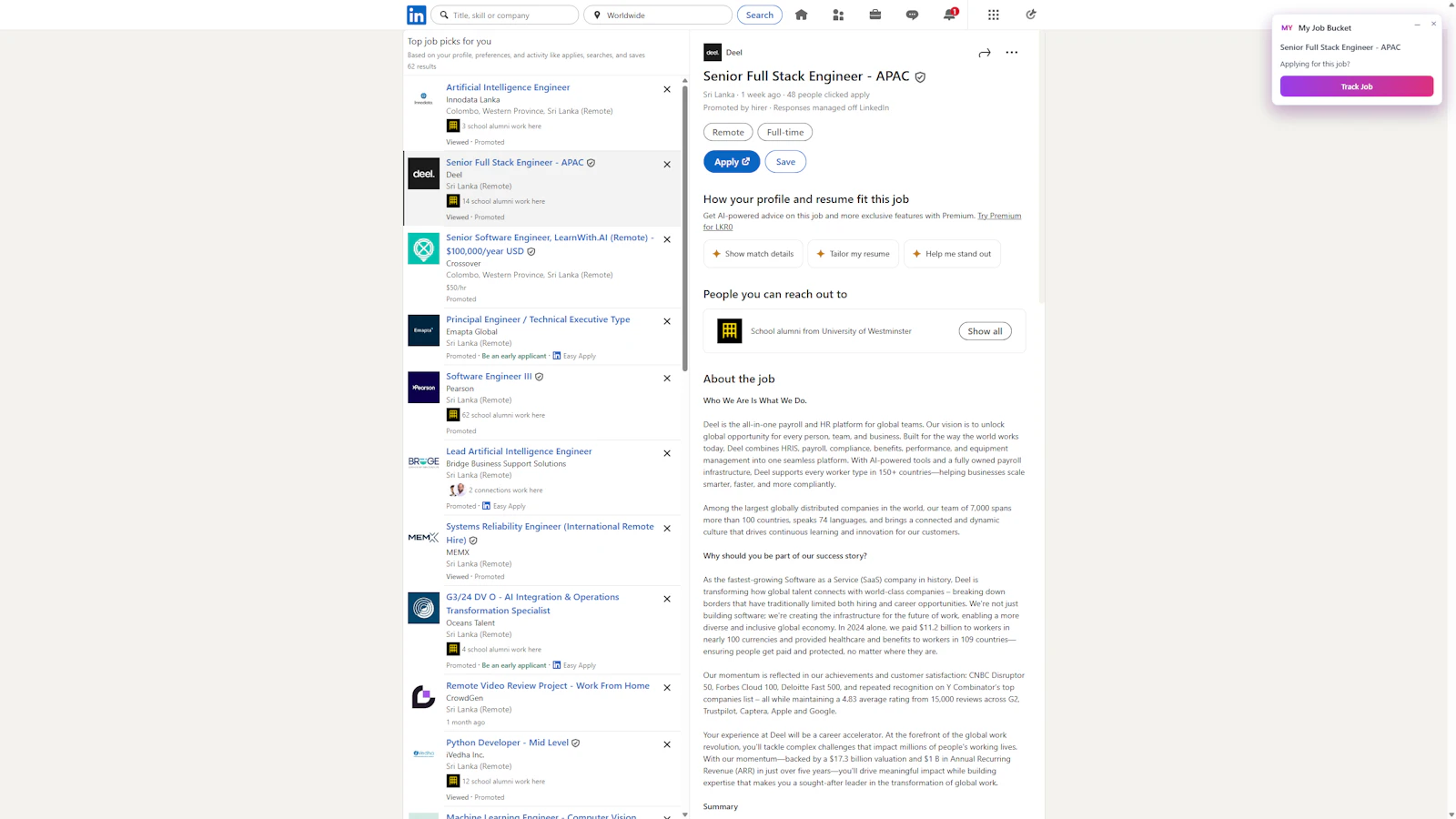Dismiss the Crossover Senior Software Engineer job
The height and width of the screenshot is (819, 1456).
coord(667,239)
